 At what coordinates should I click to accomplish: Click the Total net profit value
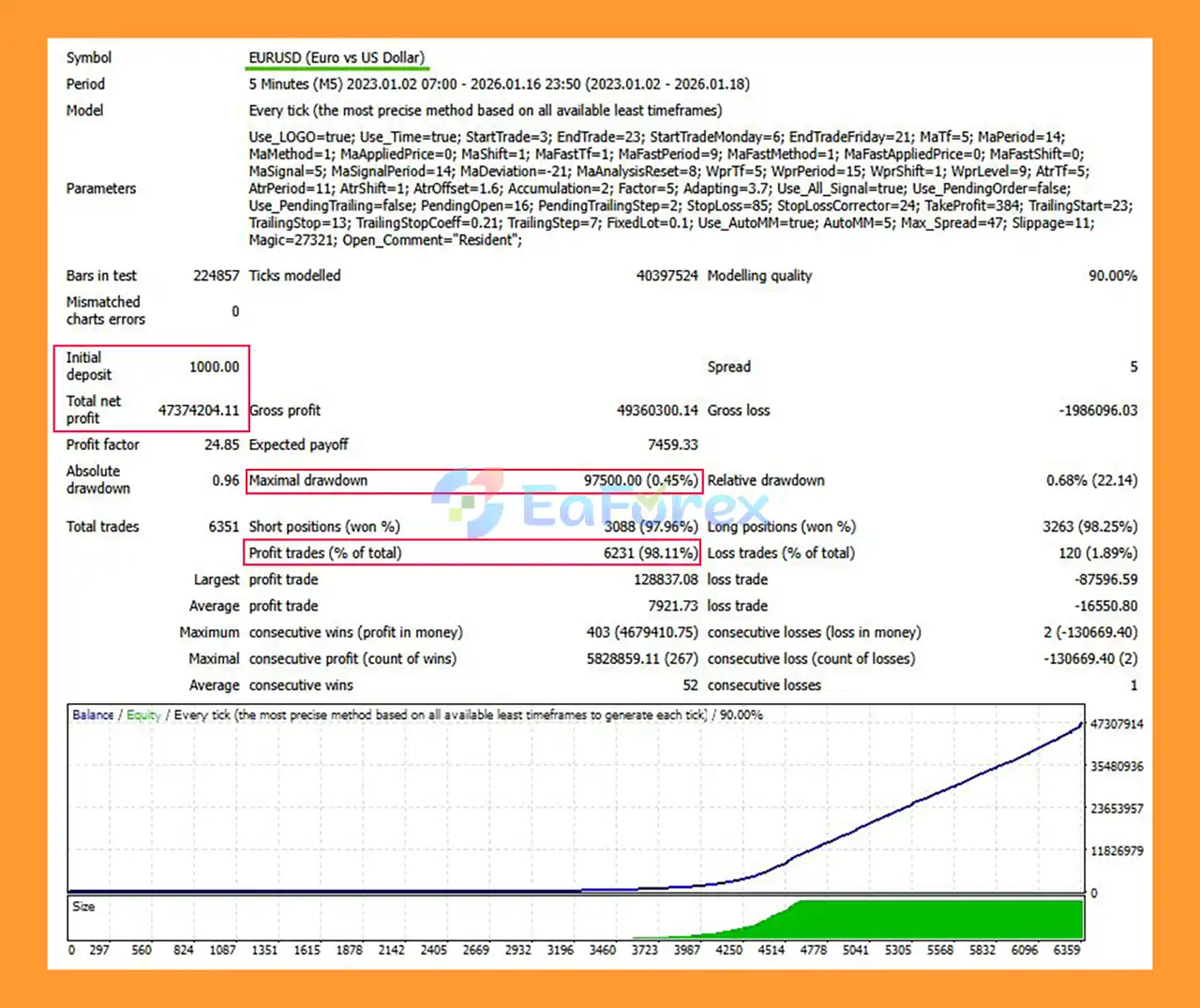coord(198,411)
